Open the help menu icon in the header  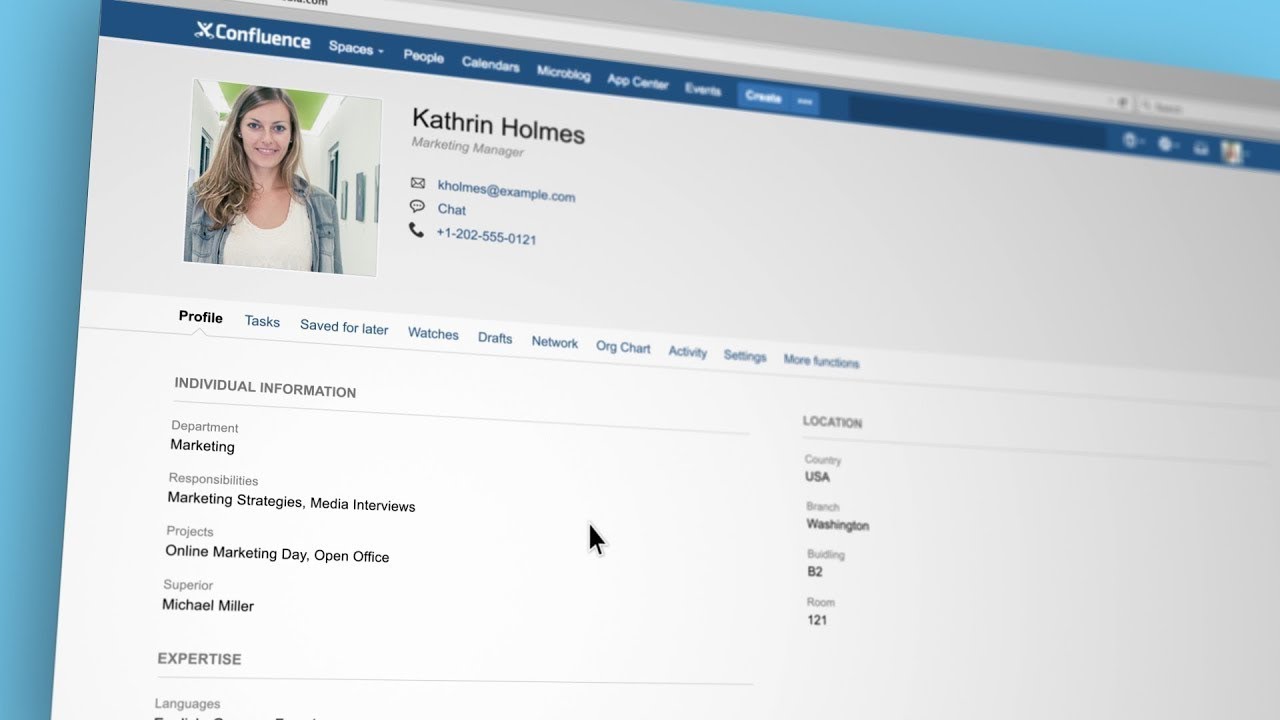(1131, 141)
